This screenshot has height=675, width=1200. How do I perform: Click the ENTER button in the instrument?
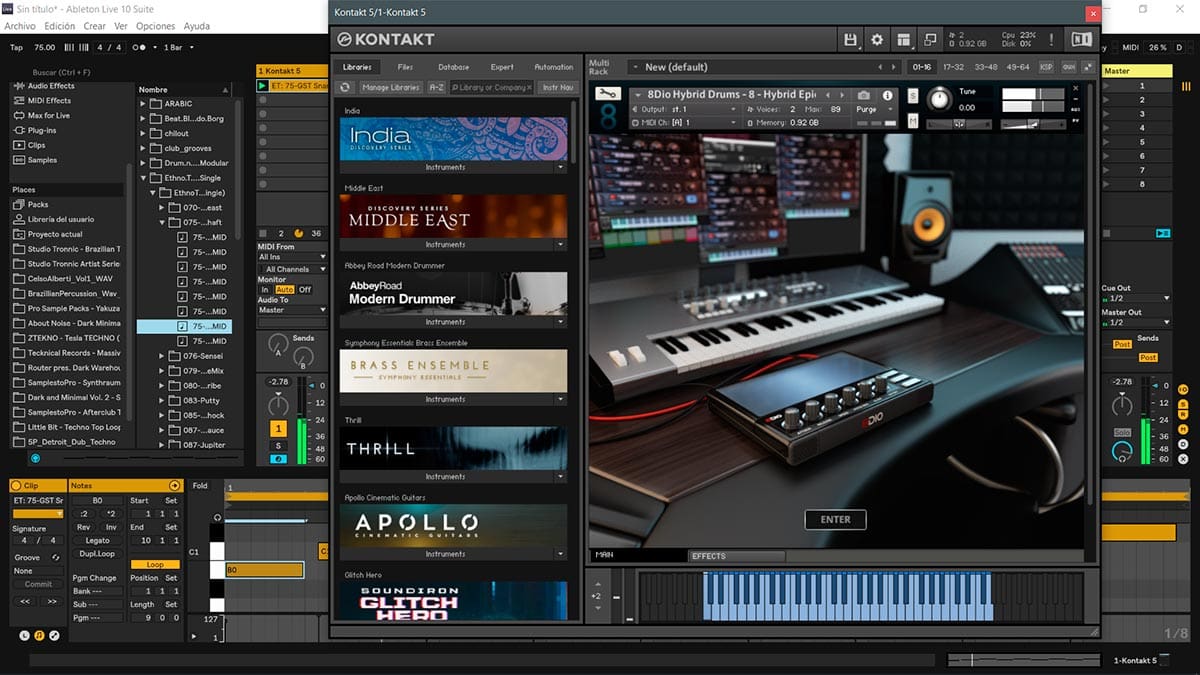pos(835,519)
